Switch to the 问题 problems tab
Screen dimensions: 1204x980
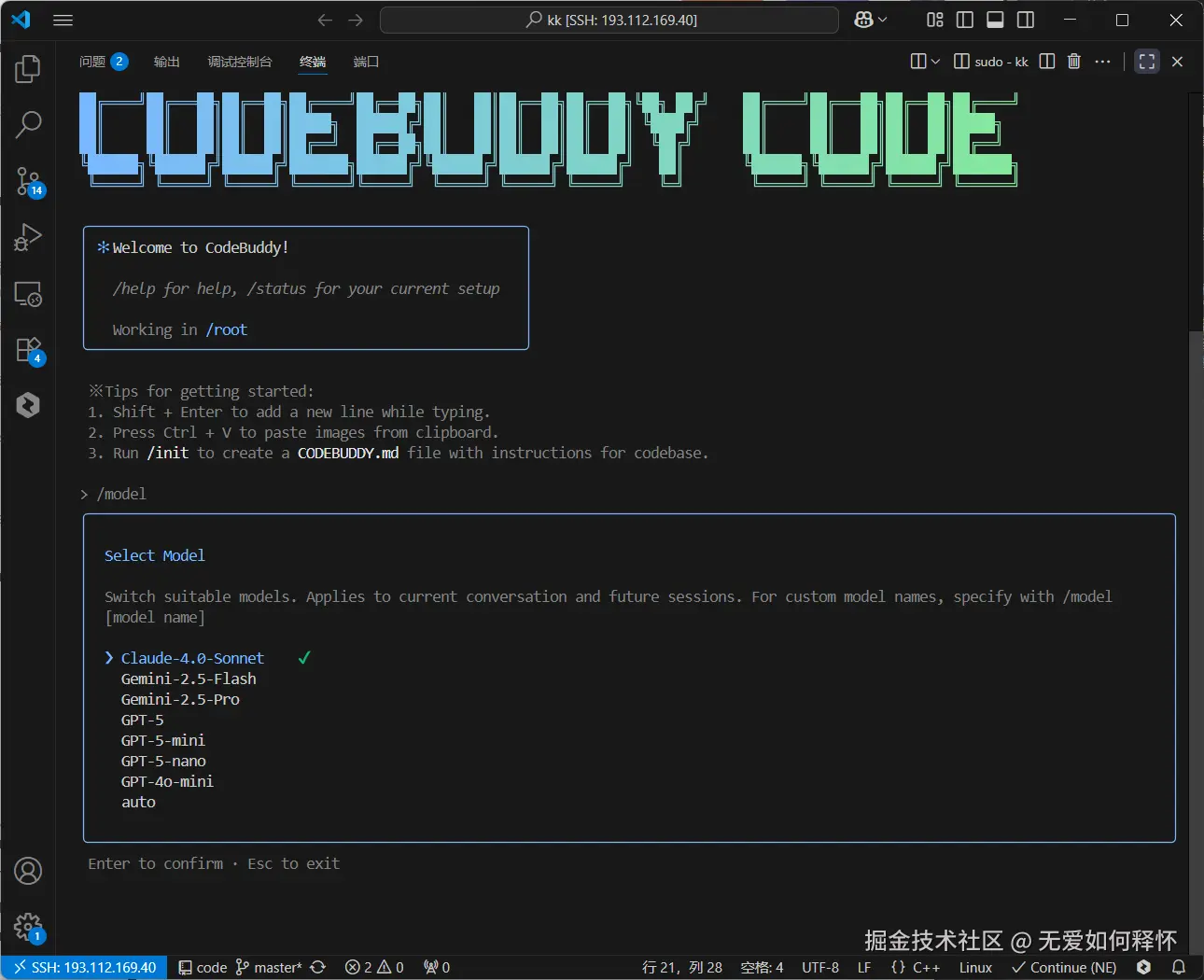click(x=103, y=62)
